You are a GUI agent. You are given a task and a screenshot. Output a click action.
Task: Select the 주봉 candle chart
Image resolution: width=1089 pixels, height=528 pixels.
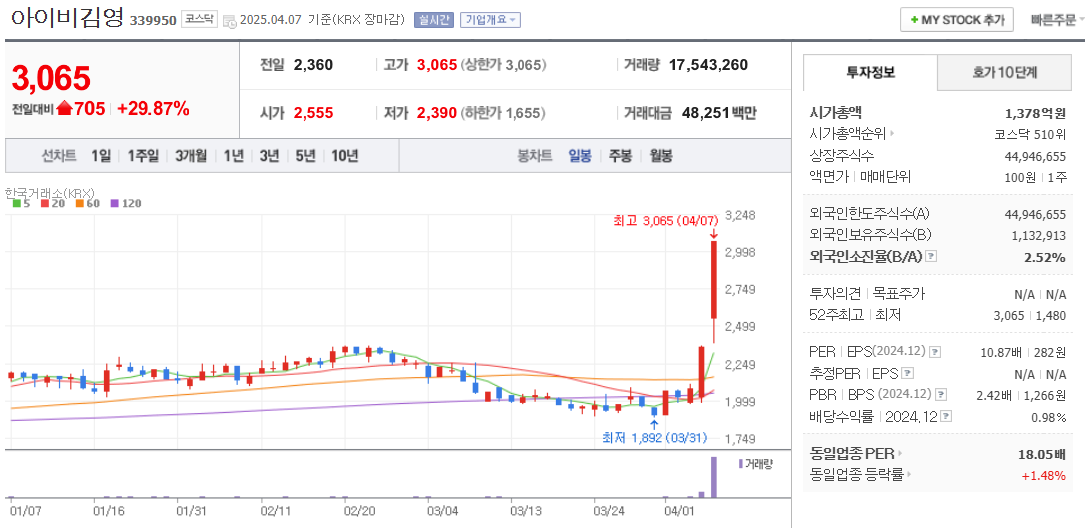click(x=620, y=156)
